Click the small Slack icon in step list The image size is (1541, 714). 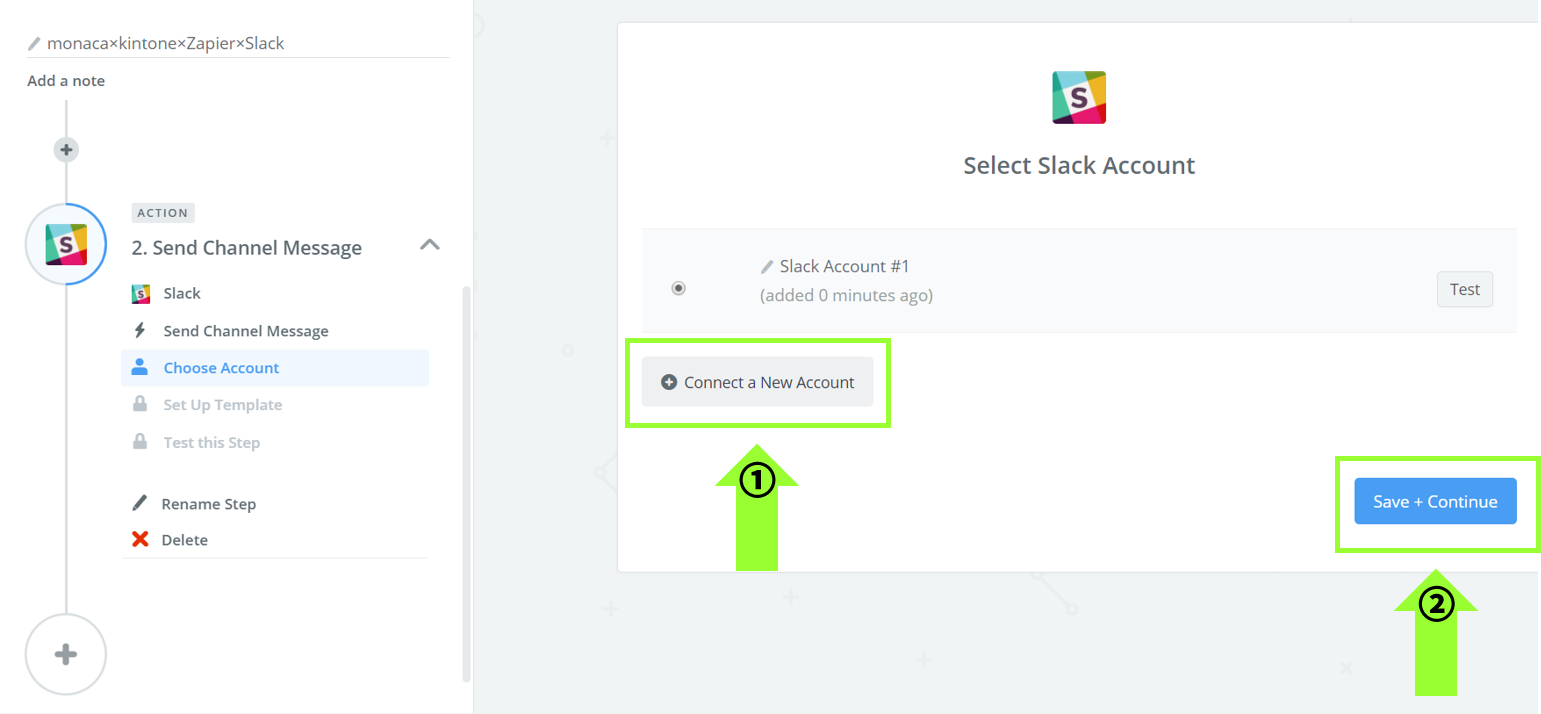(141, 293)
